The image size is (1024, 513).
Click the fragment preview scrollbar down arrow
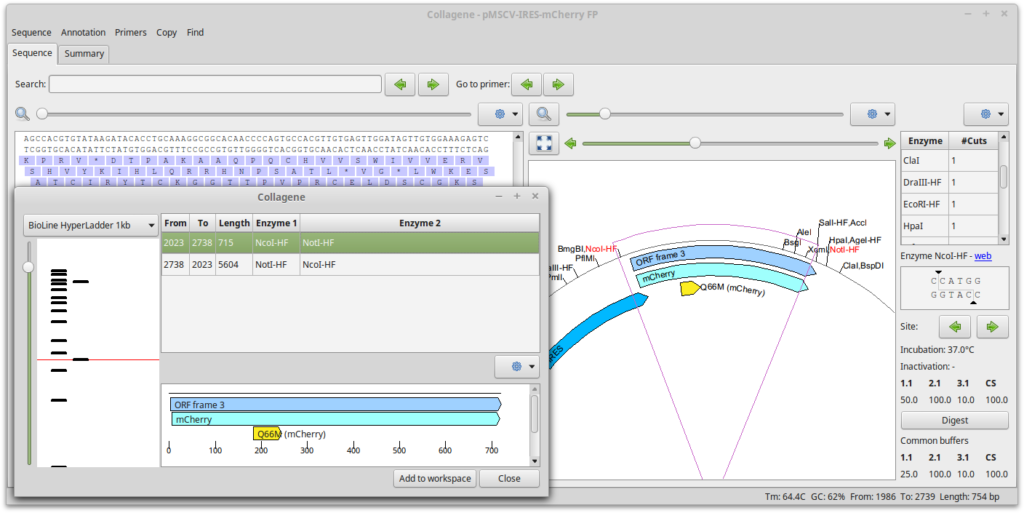[535, 461]
